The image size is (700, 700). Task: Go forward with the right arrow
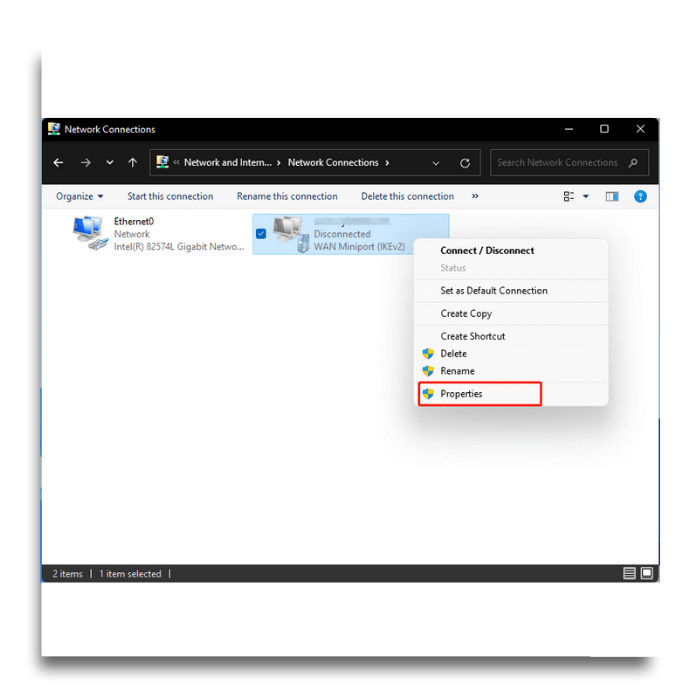click(x=86, y=163)
